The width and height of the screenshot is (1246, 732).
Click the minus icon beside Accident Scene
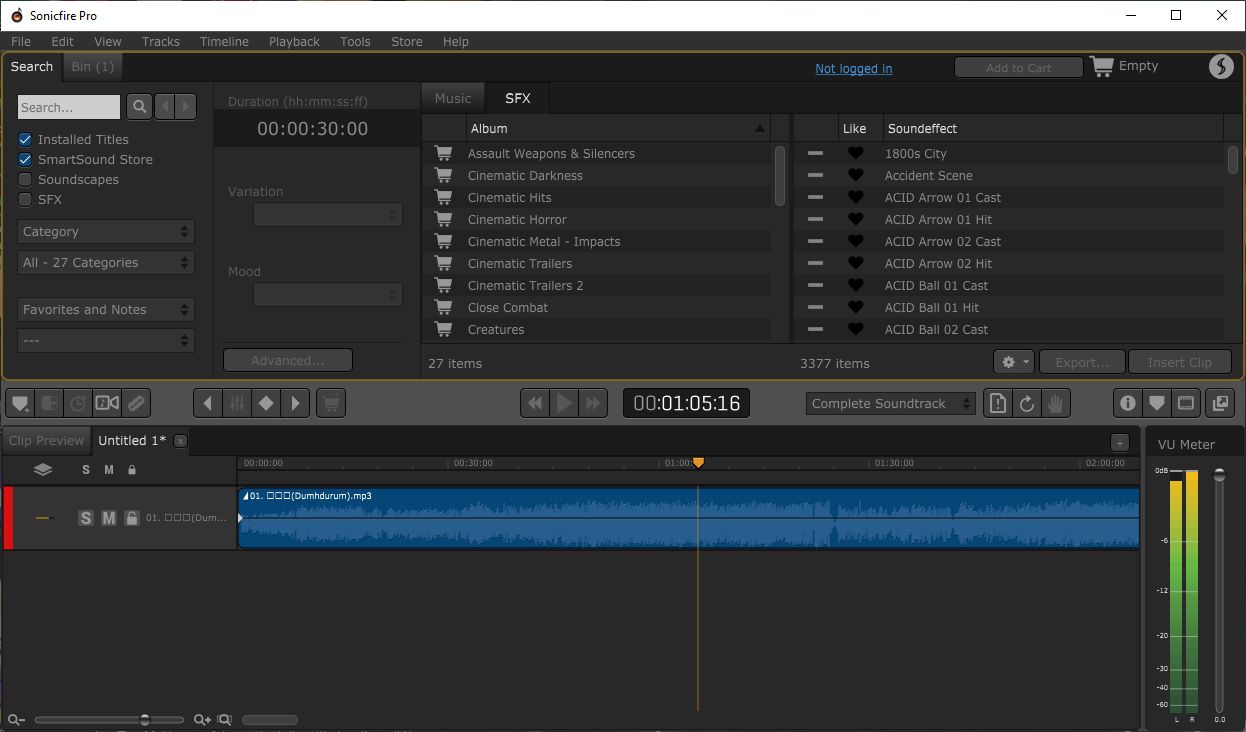tap(815, 175)
